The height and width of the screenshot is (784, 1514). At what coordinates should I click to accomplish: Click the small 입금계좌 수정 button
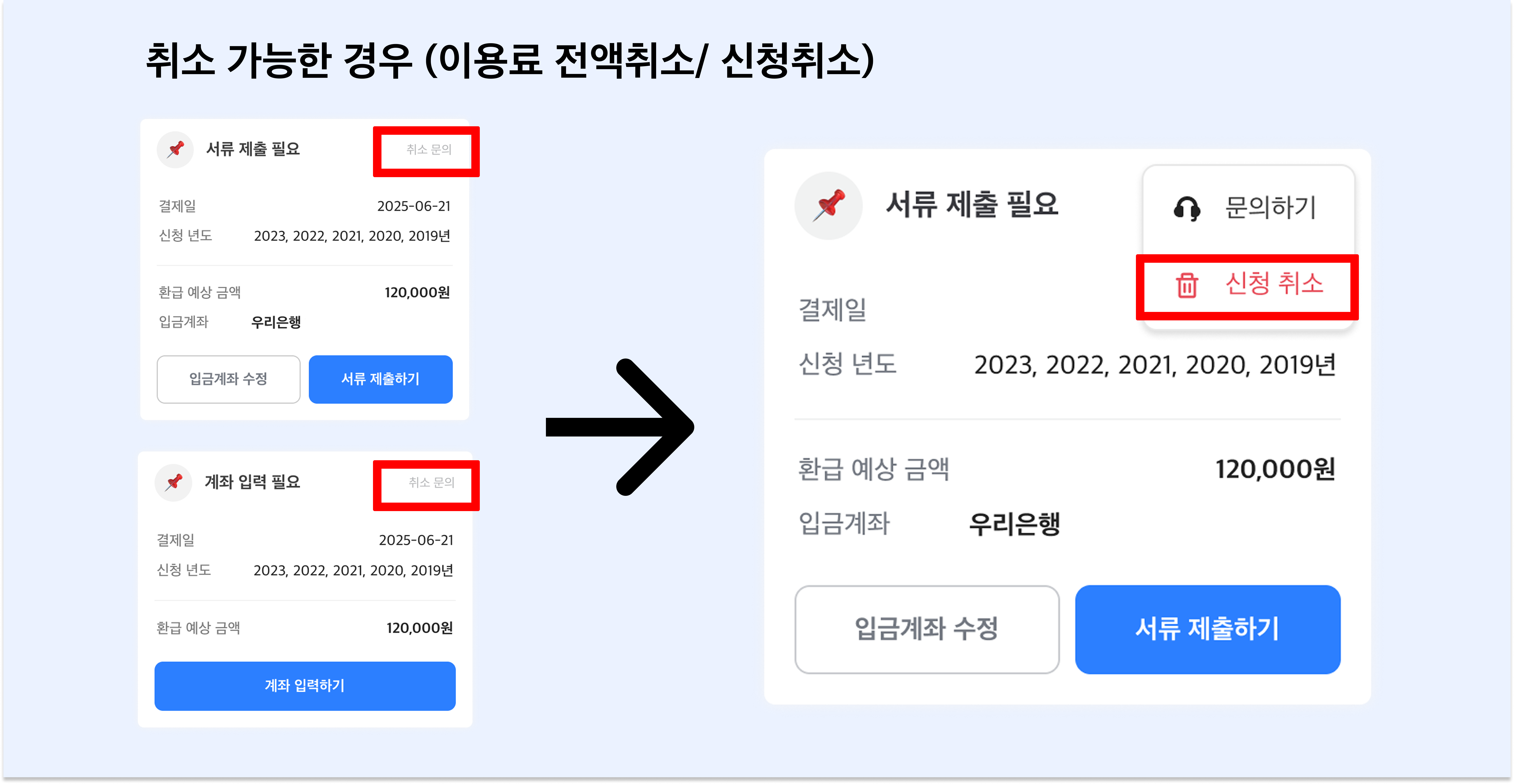(229, 379)
